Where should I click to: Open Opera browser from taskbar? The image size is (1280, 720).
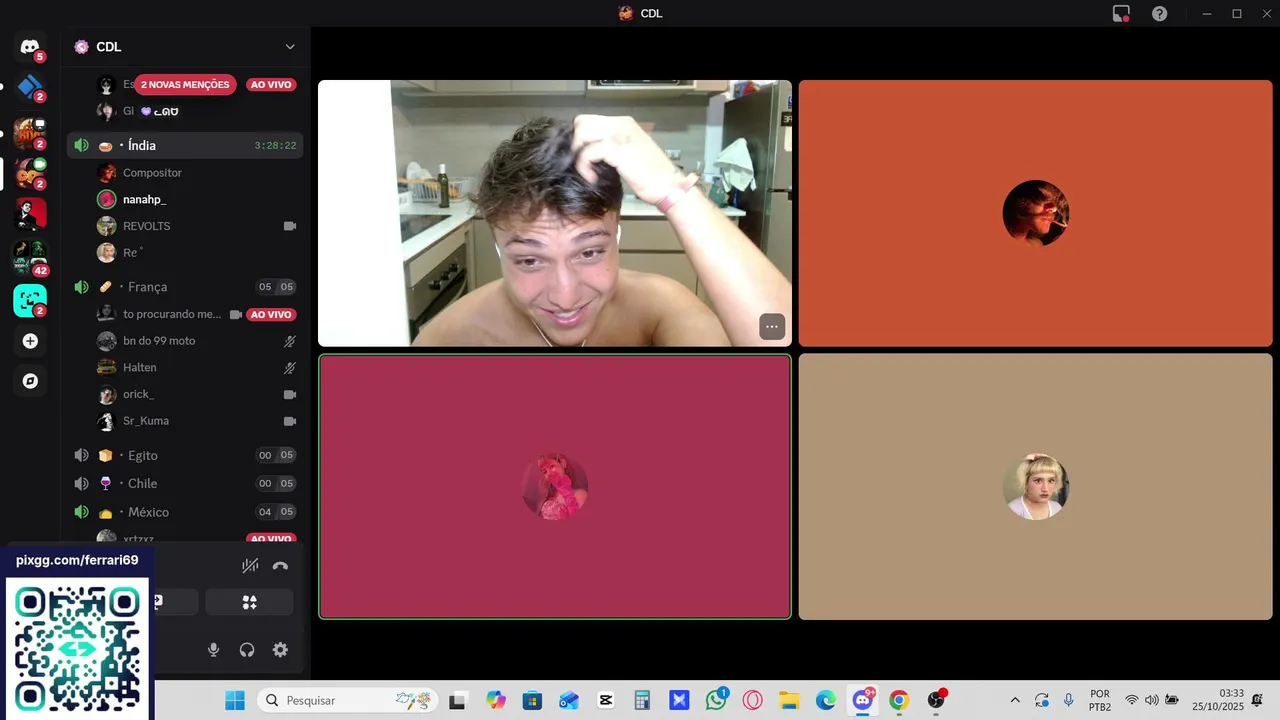click(x=752, y=700)
